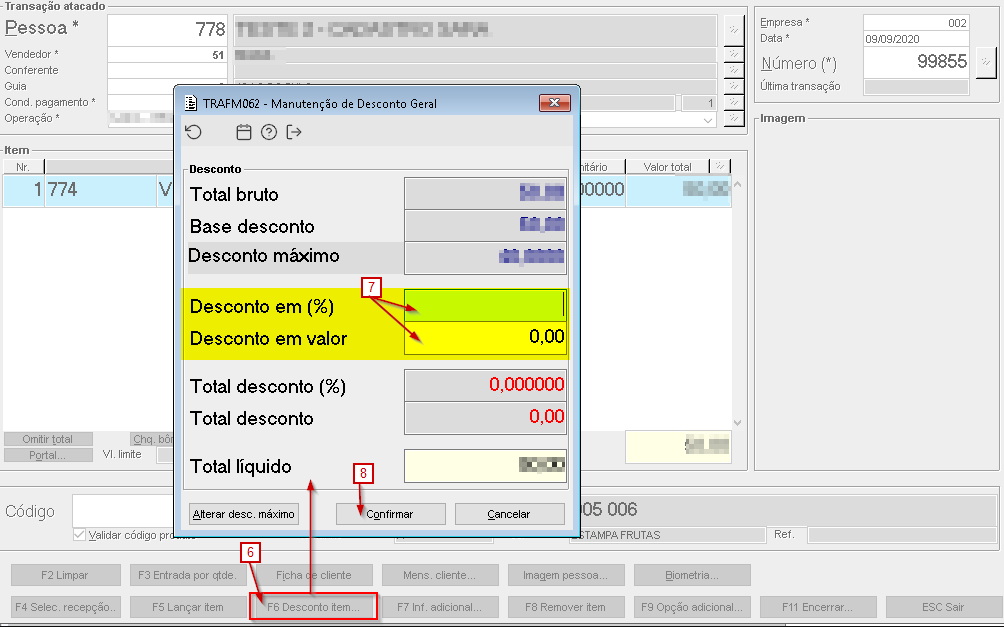Click the F8 Remover item button
The height and width of the screenshot is (627, 1004).
coord(565,607)
